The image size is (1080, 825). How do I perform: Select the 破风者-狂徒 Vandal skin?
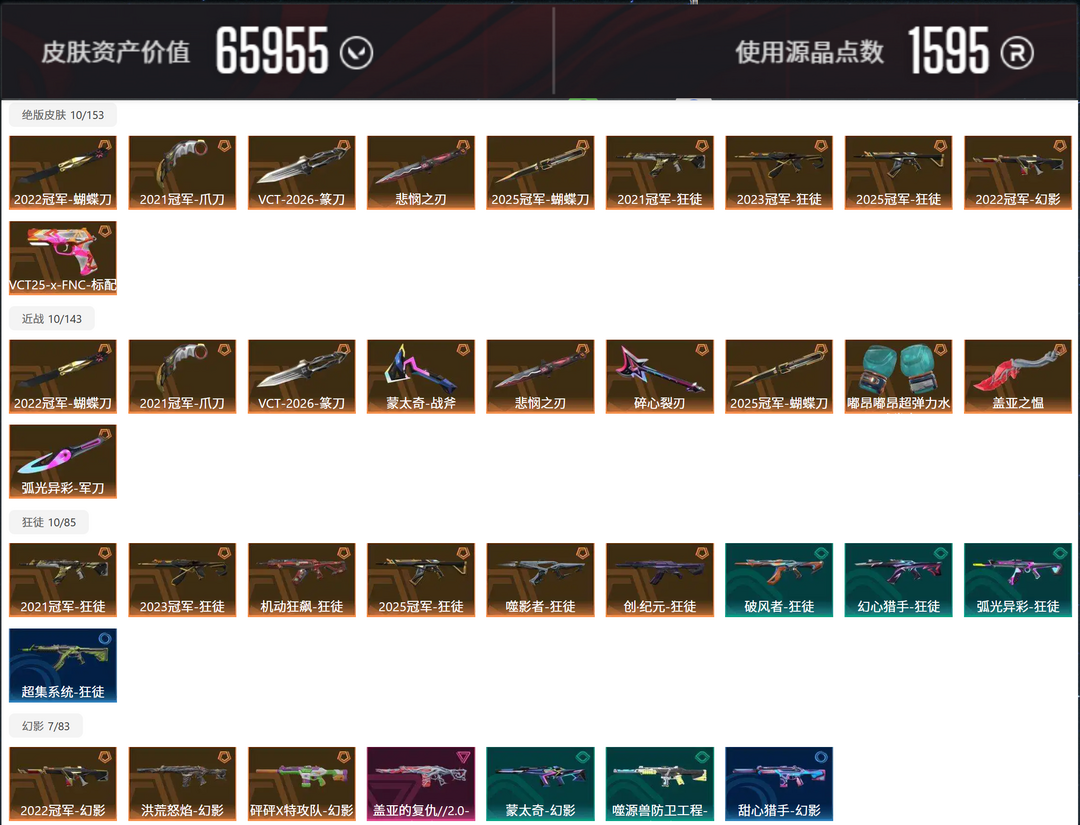[x=779, y=580]
